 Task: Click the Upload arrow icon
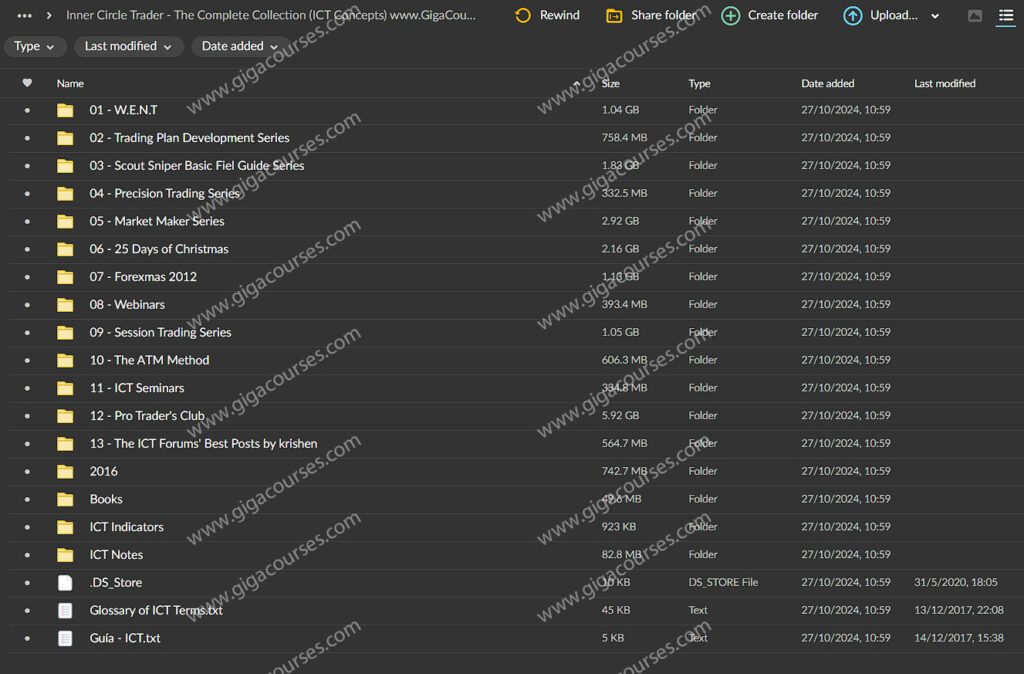852,16
